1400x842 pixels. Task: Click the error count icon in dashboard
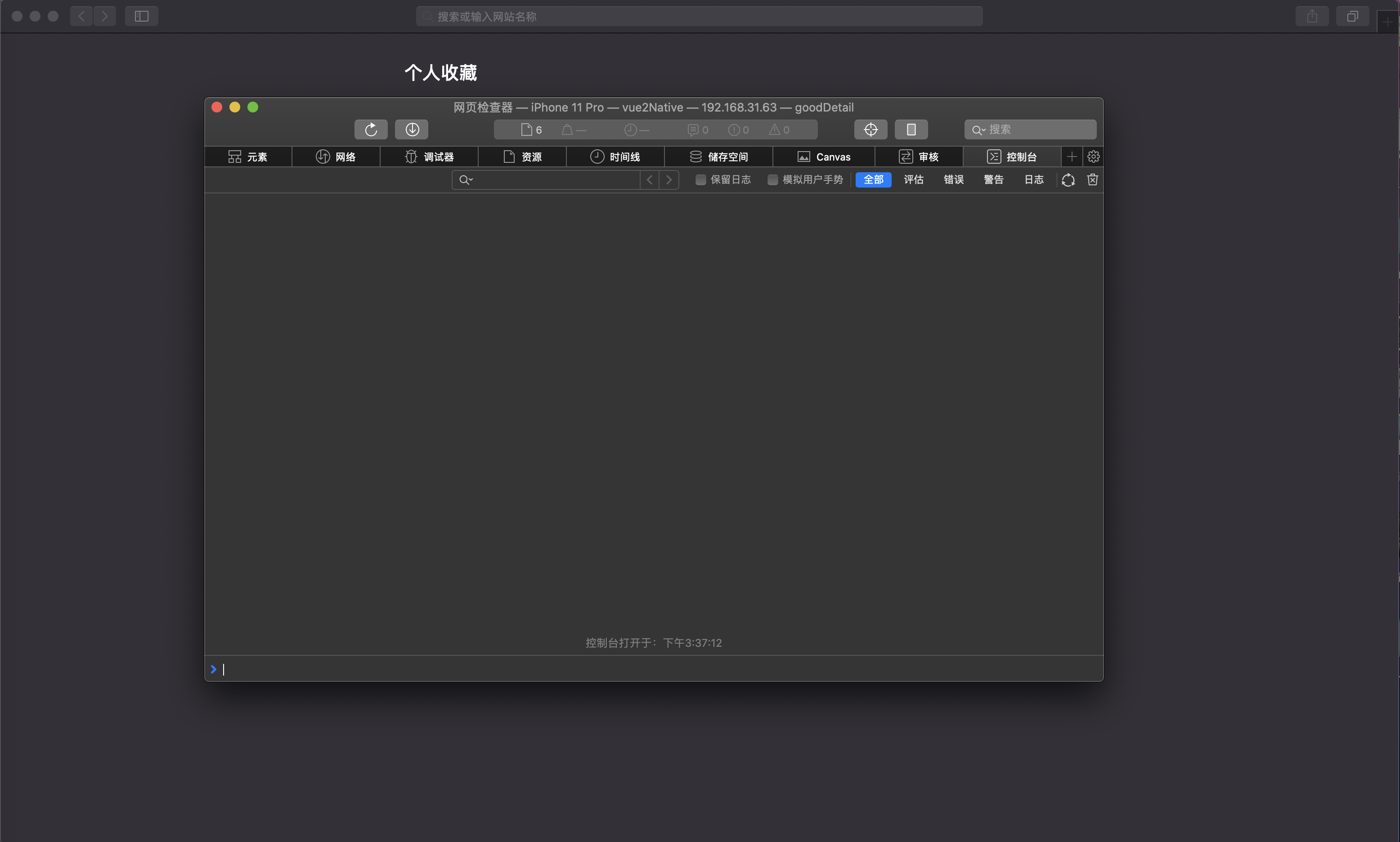pos(738,130)
